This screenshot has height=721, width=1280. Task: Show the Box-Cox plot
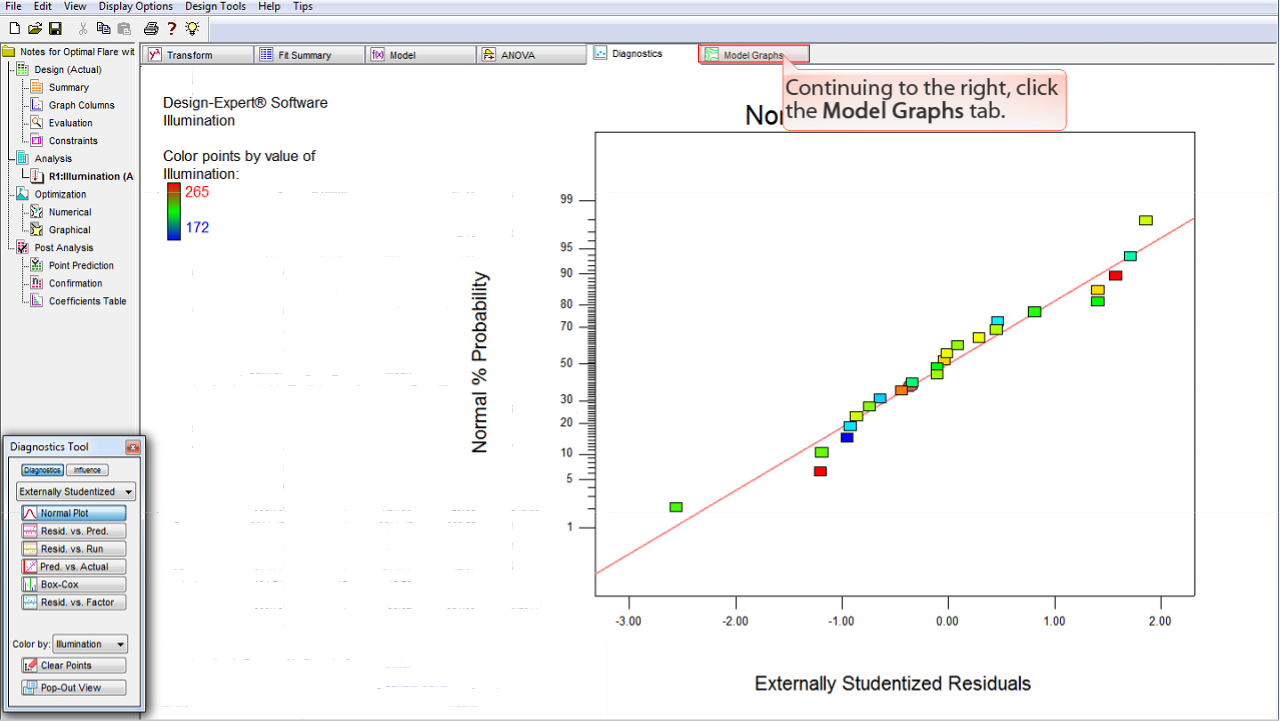(73, 584)
